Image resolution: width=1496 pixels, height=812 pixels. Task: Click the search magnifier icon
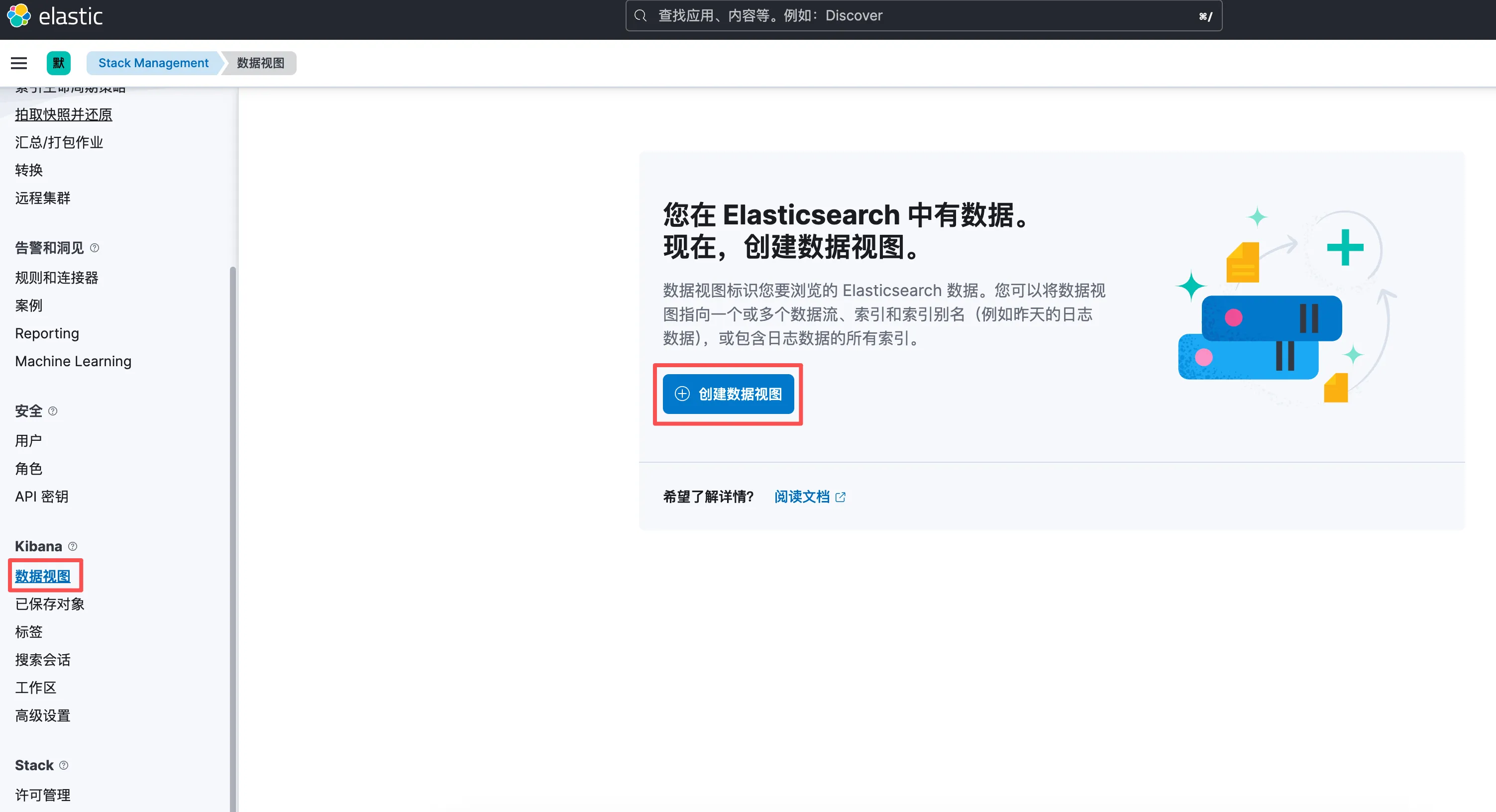click(x=640, y=15)
